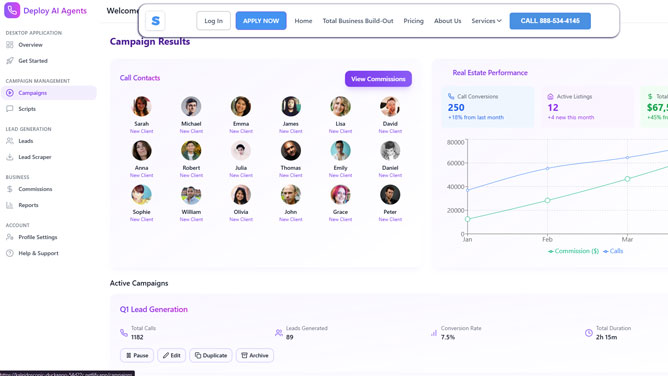
Task: Open Scripts in the sidebar
Action: 49,109
